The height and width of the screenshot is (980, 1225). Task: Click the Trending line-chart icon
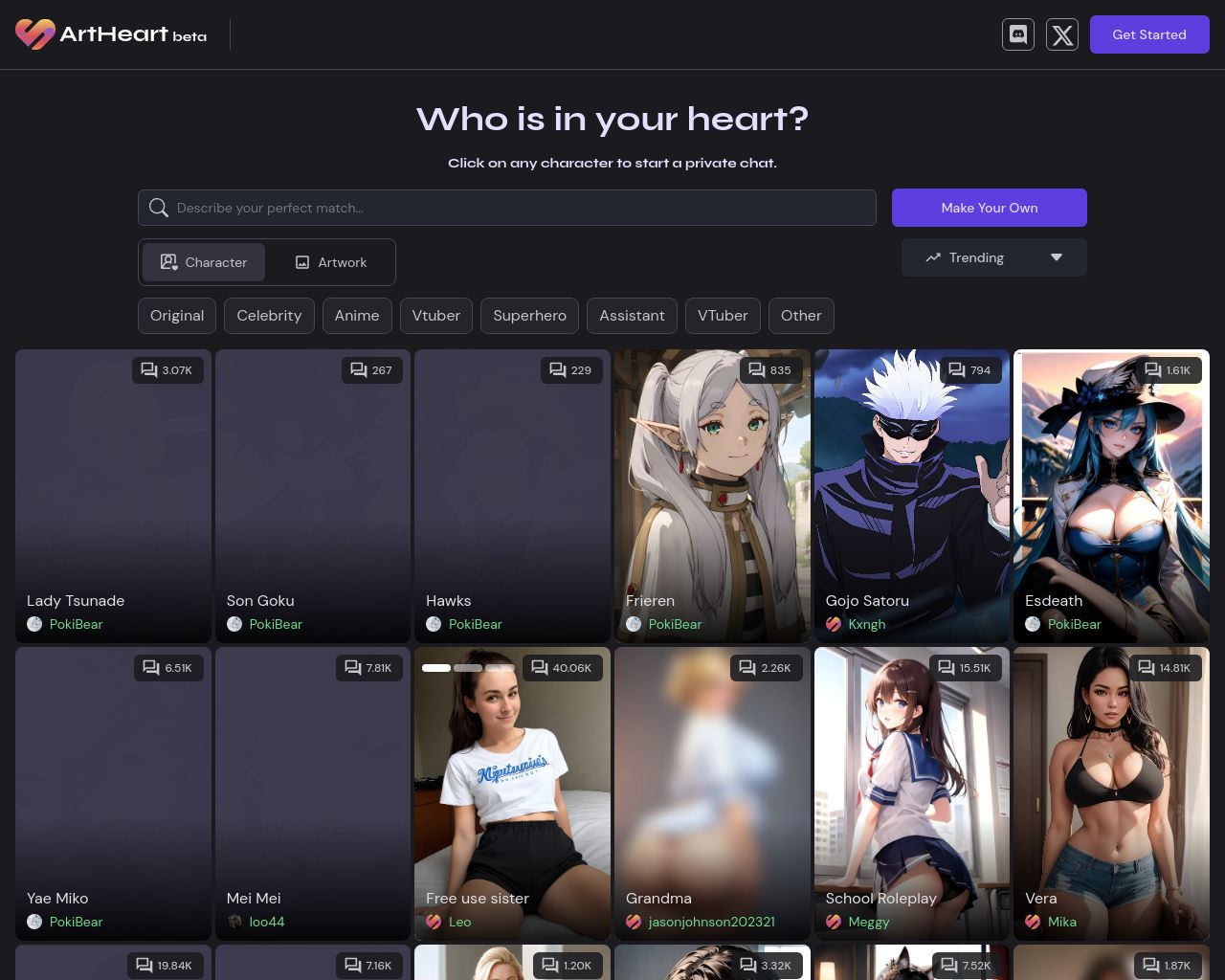click(933, 257)
